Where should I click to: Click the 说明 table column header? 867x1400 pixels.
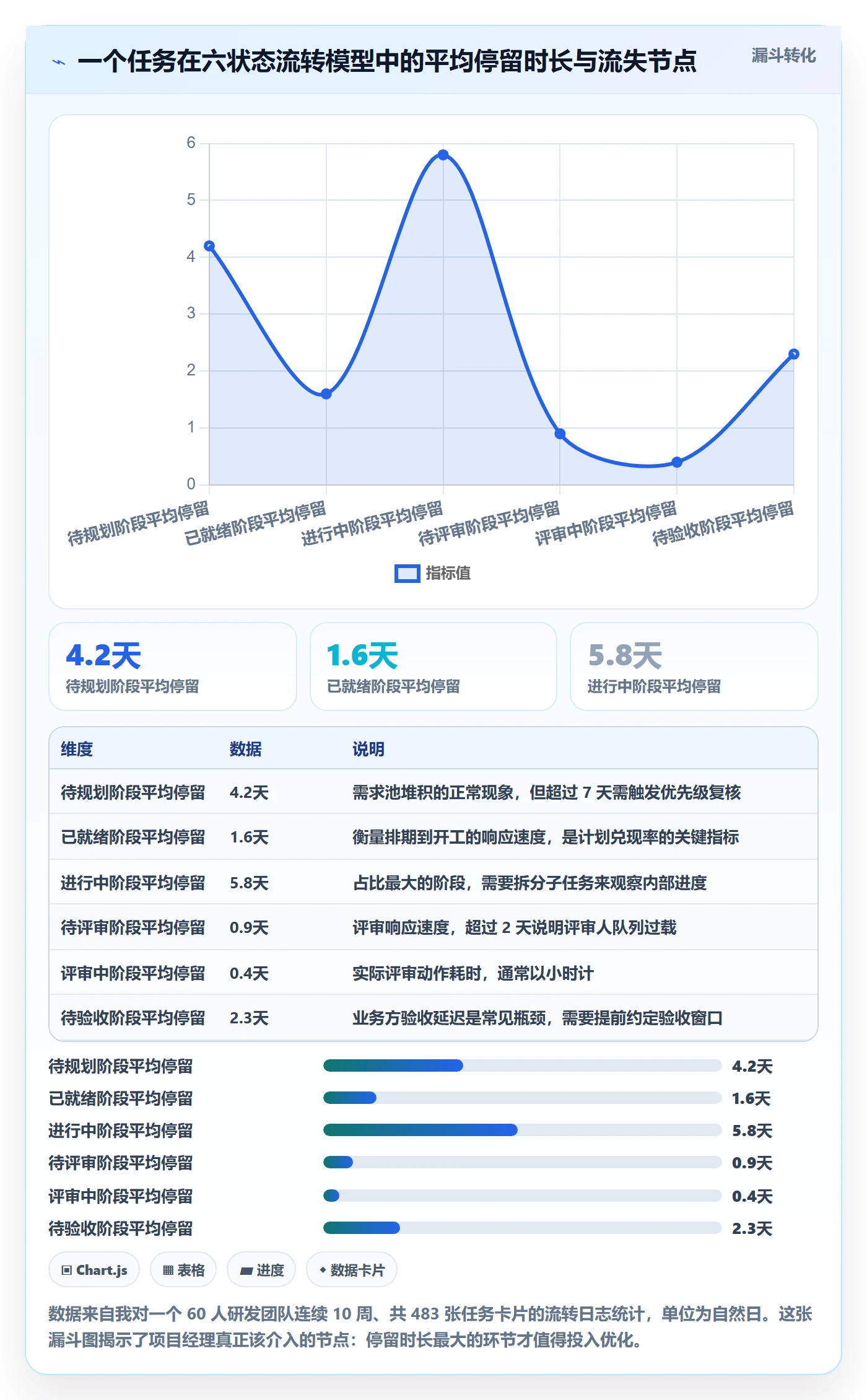pyautogui.click(x=368, y=749)
